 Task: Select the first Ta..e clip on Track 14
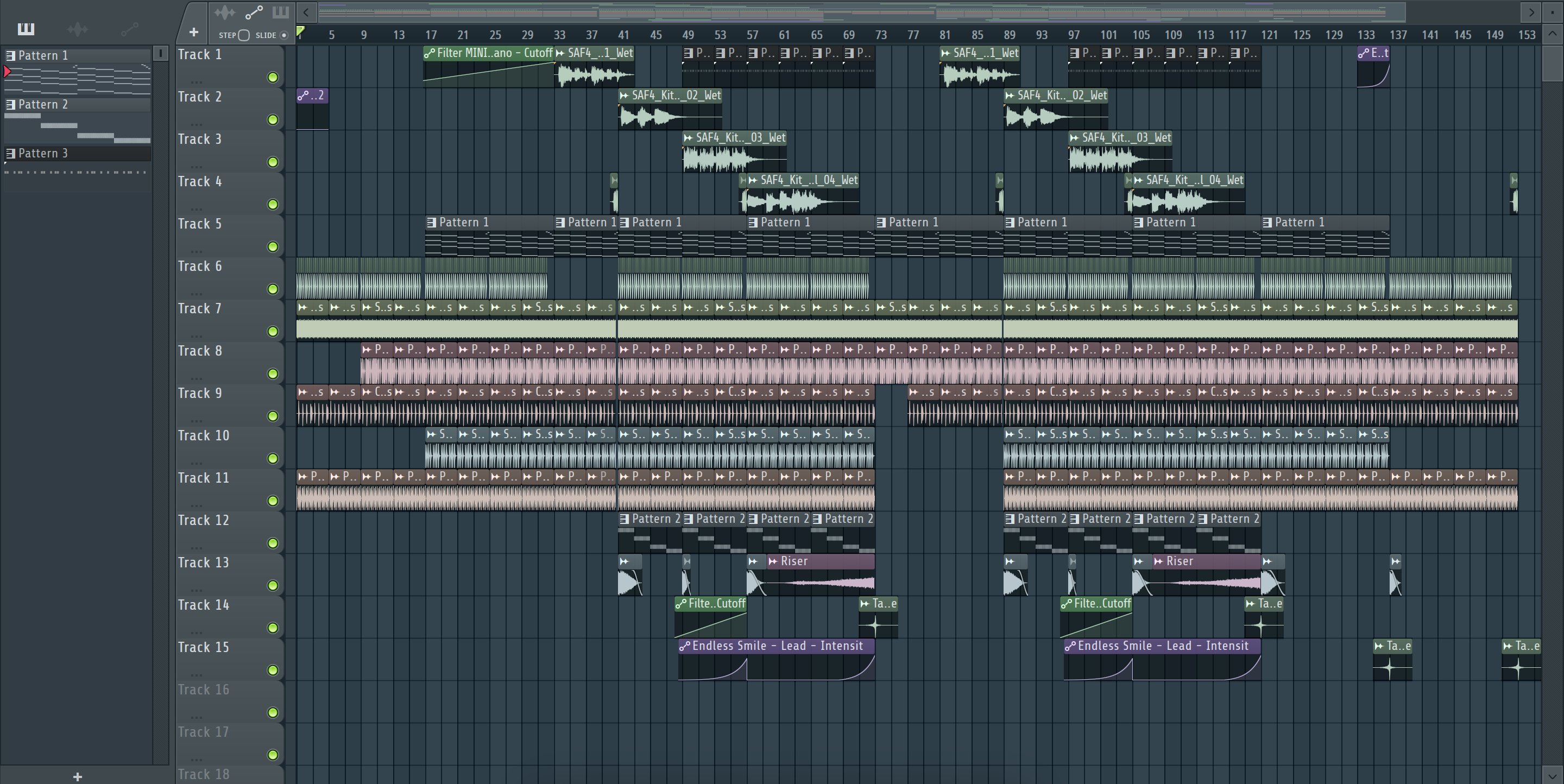tap(878, 618)
